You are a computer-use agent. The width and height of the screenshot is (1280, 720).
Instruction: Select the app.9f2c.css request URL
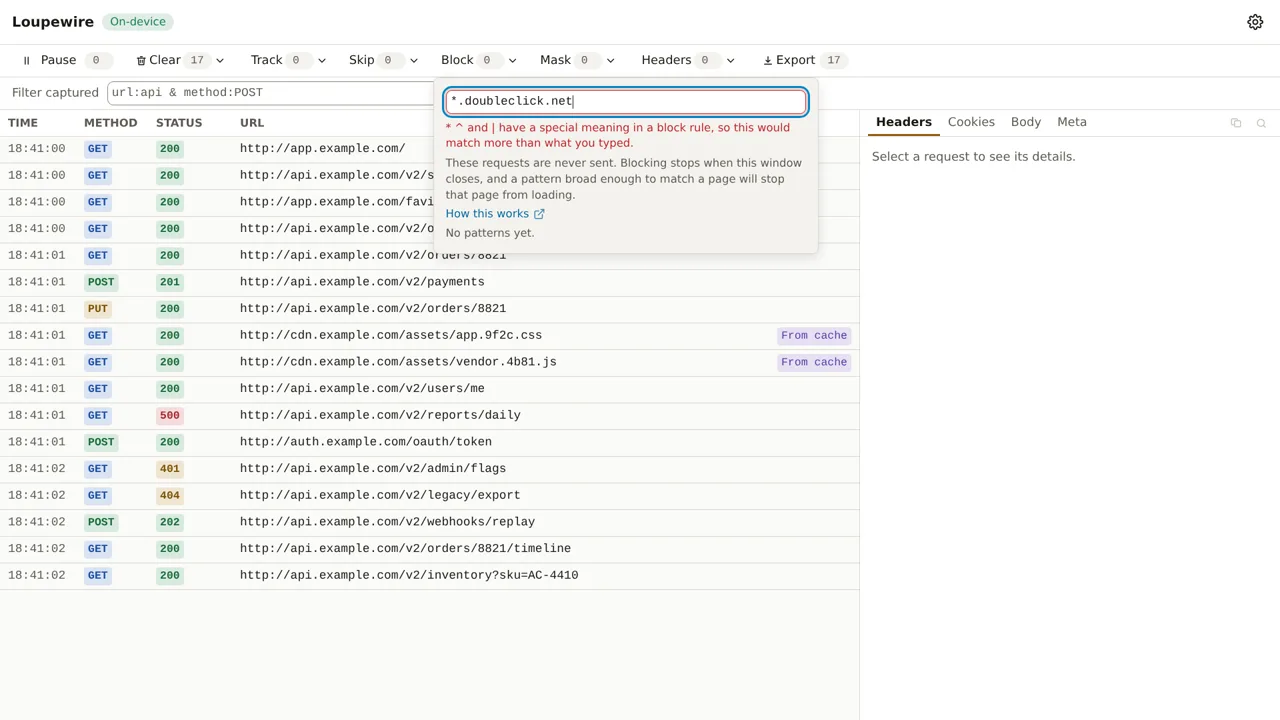coord(391,335)
